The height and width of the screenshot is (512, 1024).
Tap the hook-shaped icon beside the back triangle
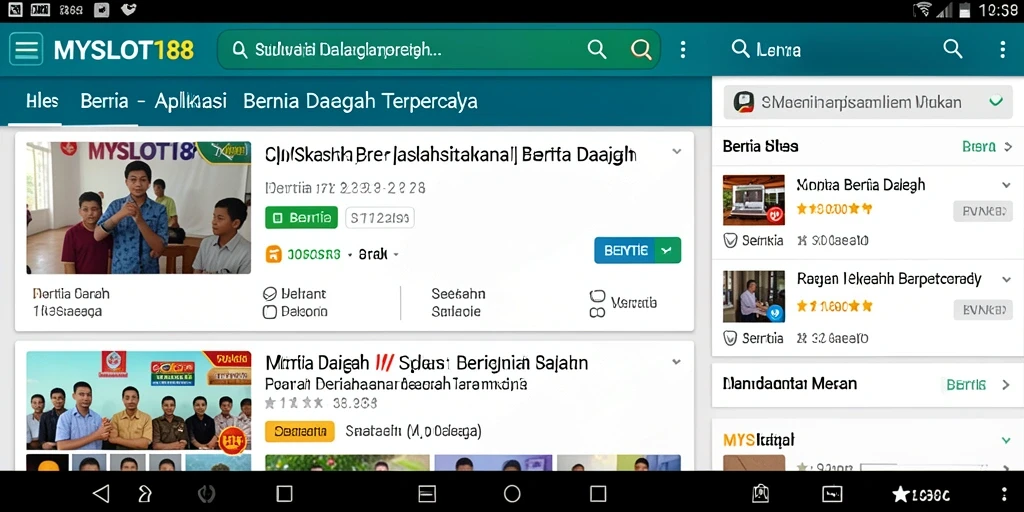point(144,493)
